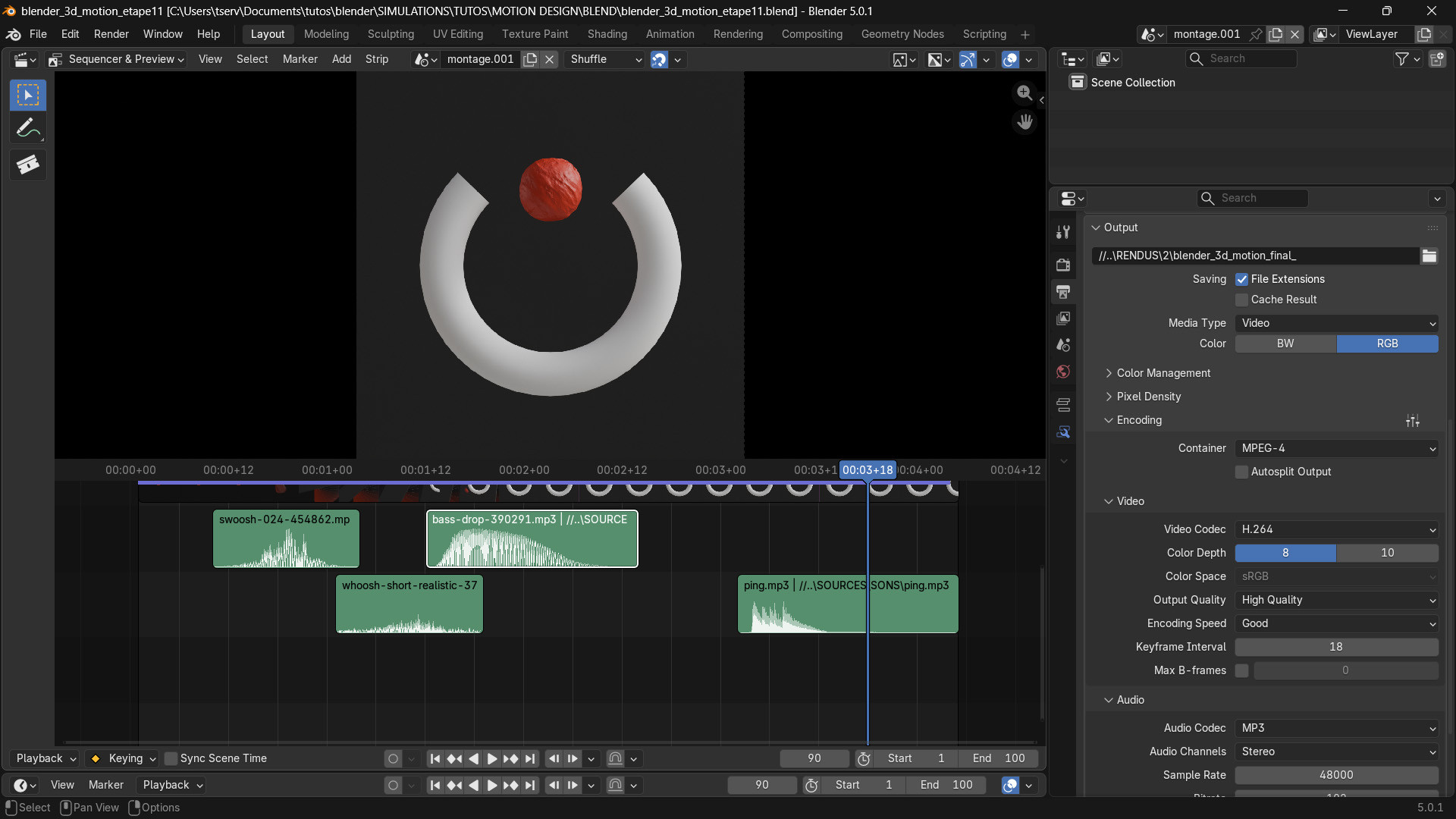Select BW color output button
This screenshot has height=819, width=1456.
pos(1285,344)
